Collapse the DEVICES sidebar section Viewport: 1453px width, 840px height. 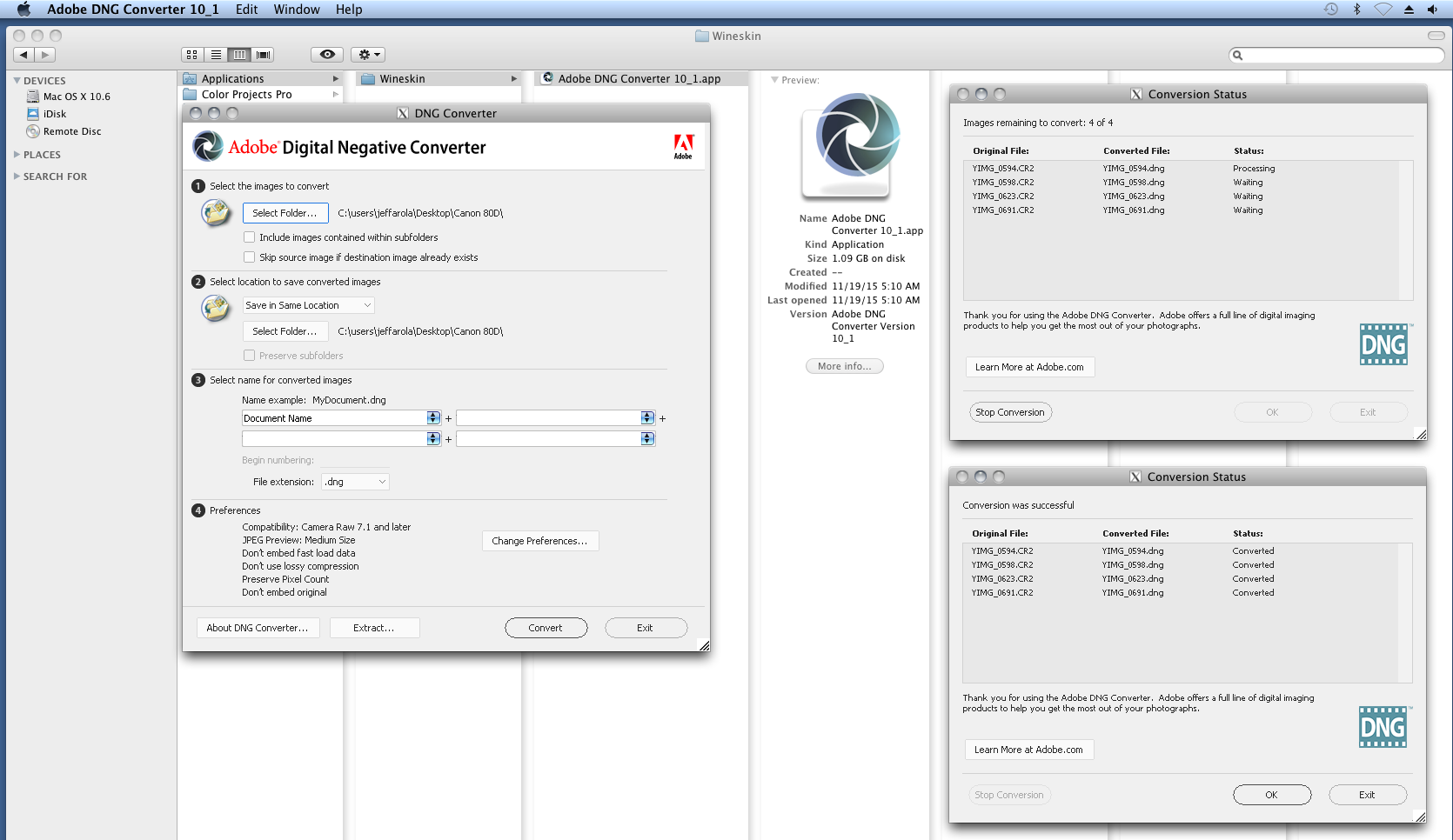point(17,80)
